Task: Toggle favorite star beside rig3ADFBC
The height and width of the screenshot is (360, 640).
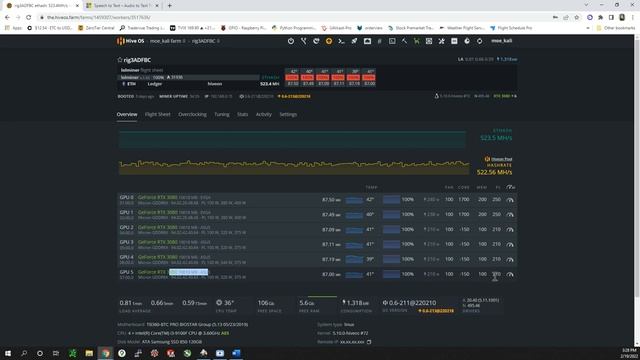Action: 120,60
